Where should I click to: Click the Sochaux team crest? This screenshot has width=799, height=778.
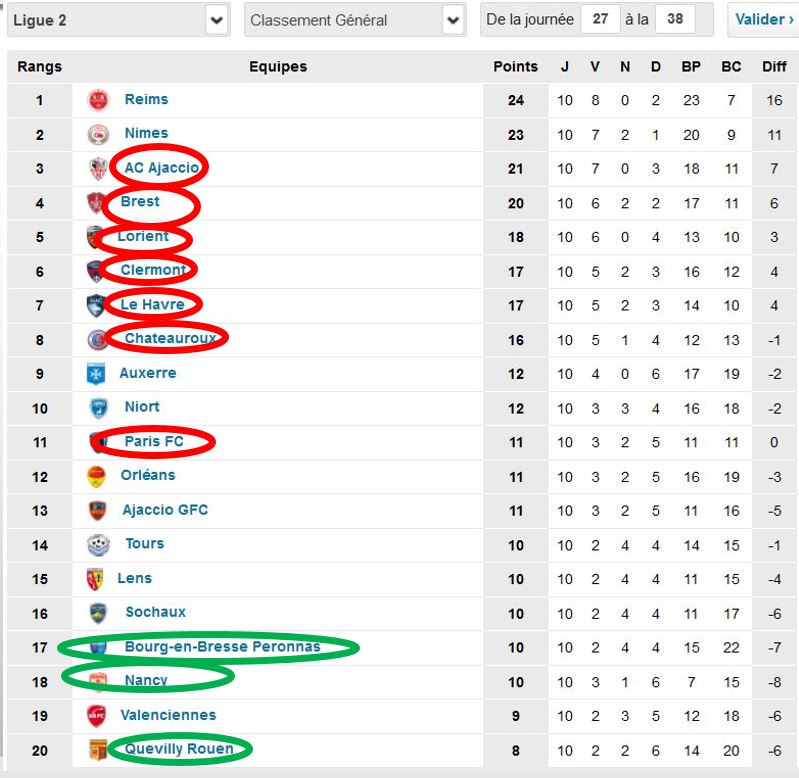coord(98,613)
